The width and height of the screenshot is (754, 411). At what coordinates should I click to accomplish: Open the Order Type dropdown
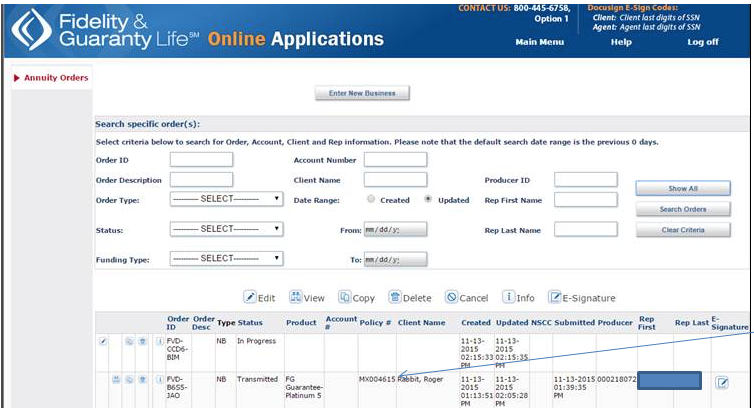click(226, 199)
